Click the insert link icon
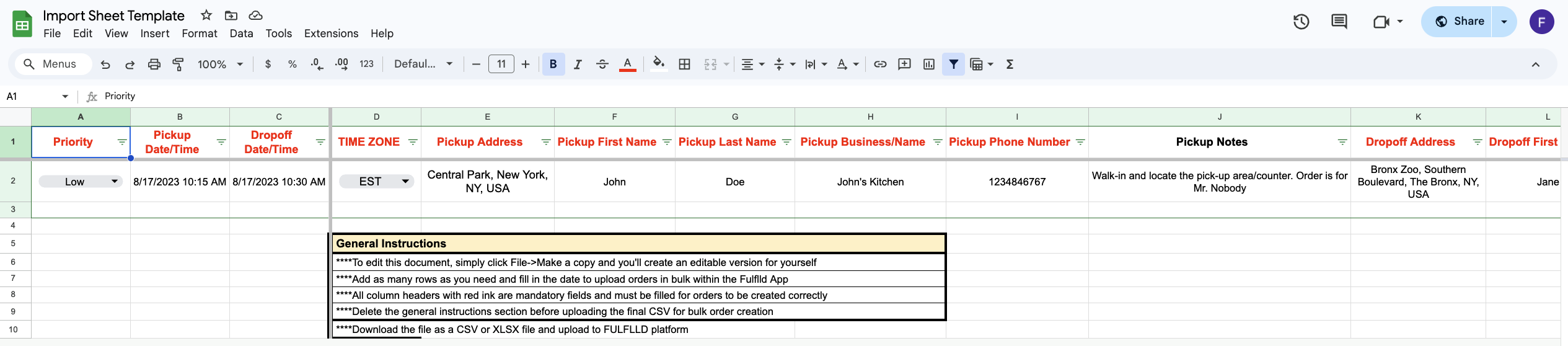Screen dimensions: 1568x346 tap(880, 64)
